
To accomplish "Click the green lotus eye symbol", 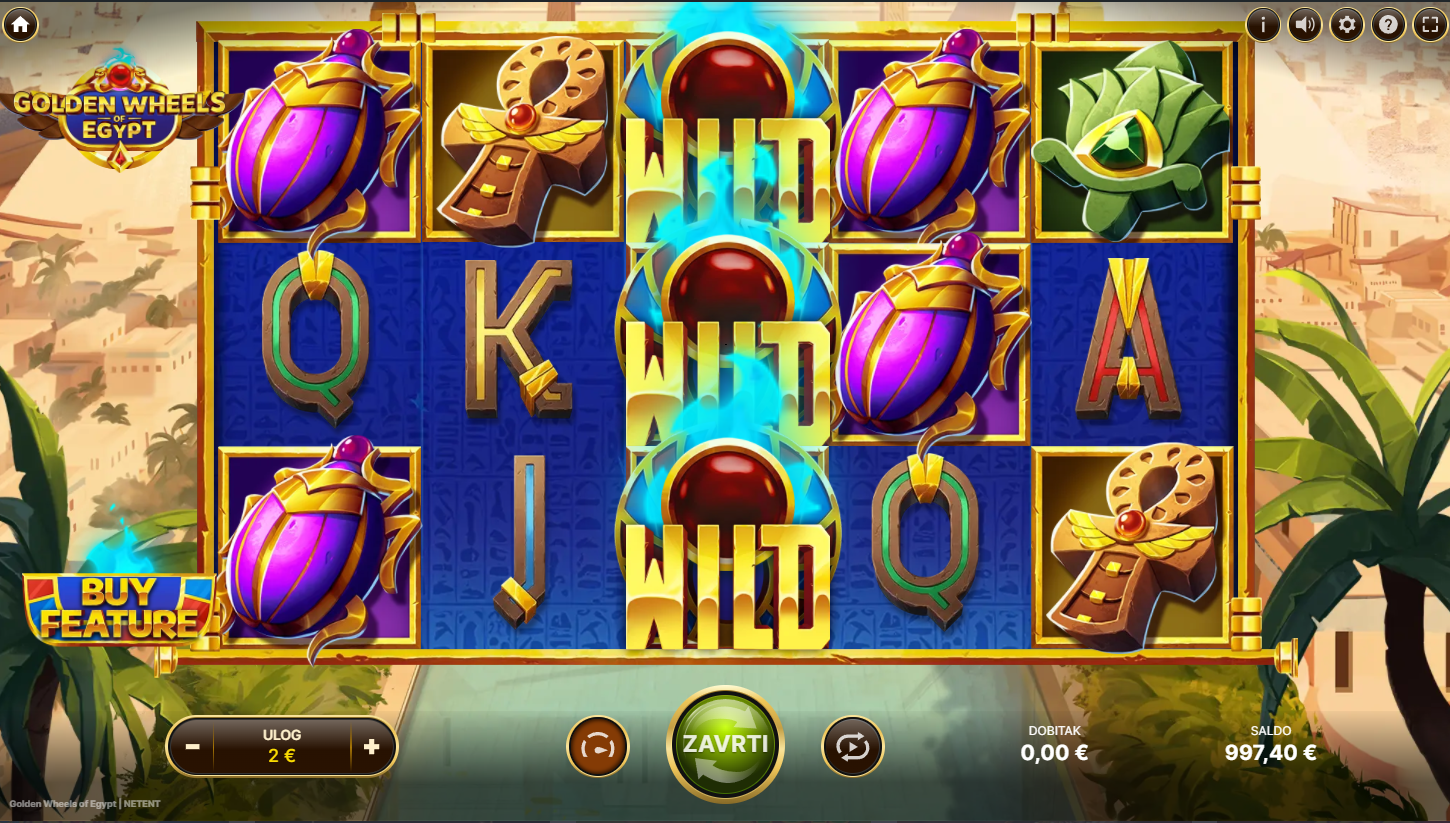I will (1132, 140).
